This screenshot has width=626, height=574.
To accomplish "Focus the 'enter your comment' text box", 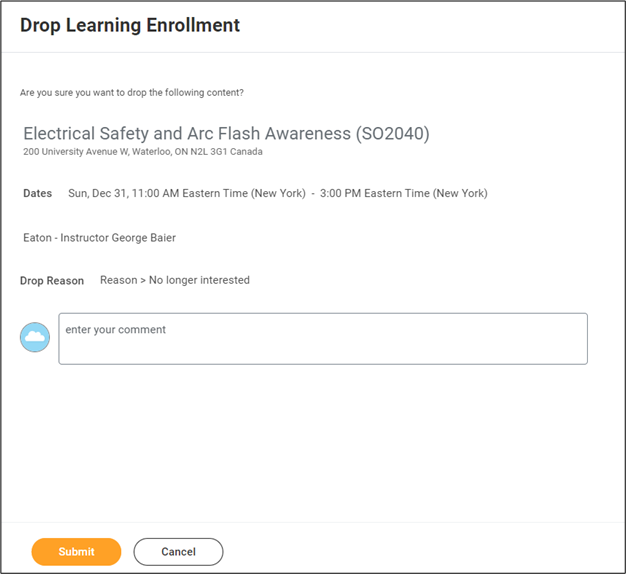I will pyautogui.click(x=322, y=339).
